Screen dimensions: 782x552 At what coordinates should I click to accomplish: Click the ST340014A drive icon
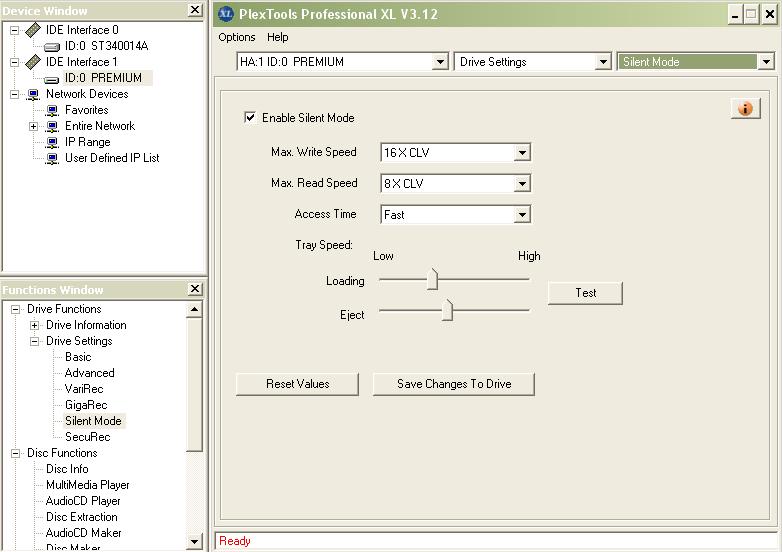click(x=52, y=47)
